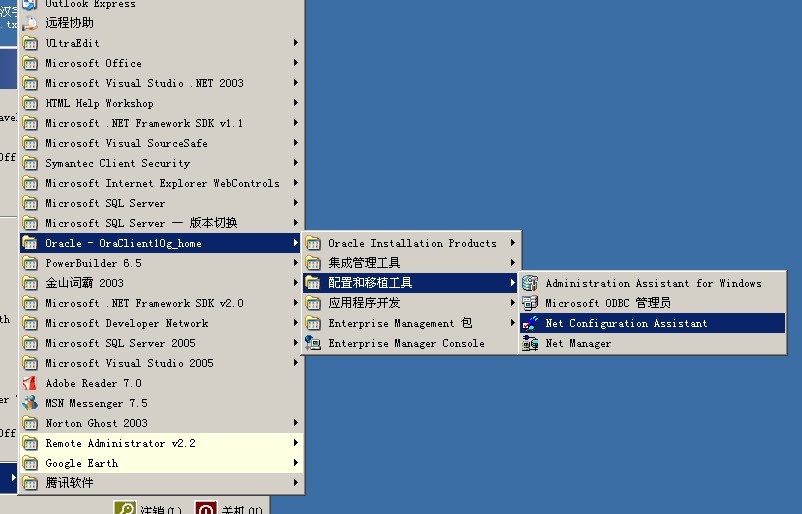Click Enterprise Management 包 folder icon
This screenshot has width=802, height=514.
[313, 323]
